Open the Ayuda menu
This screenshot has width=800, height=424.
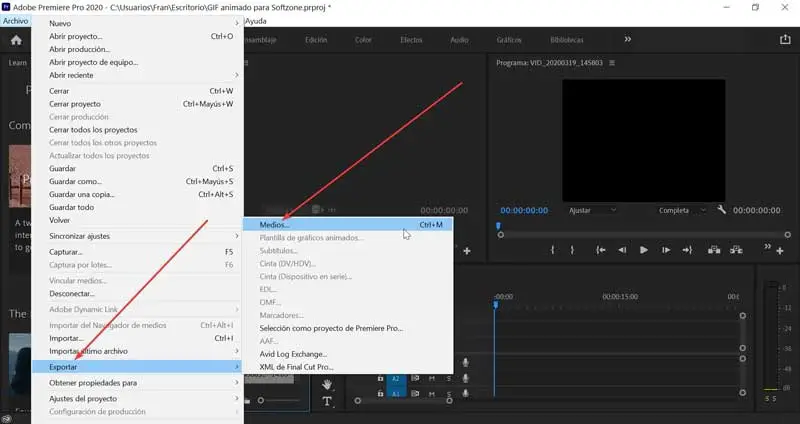coord(256,21)
